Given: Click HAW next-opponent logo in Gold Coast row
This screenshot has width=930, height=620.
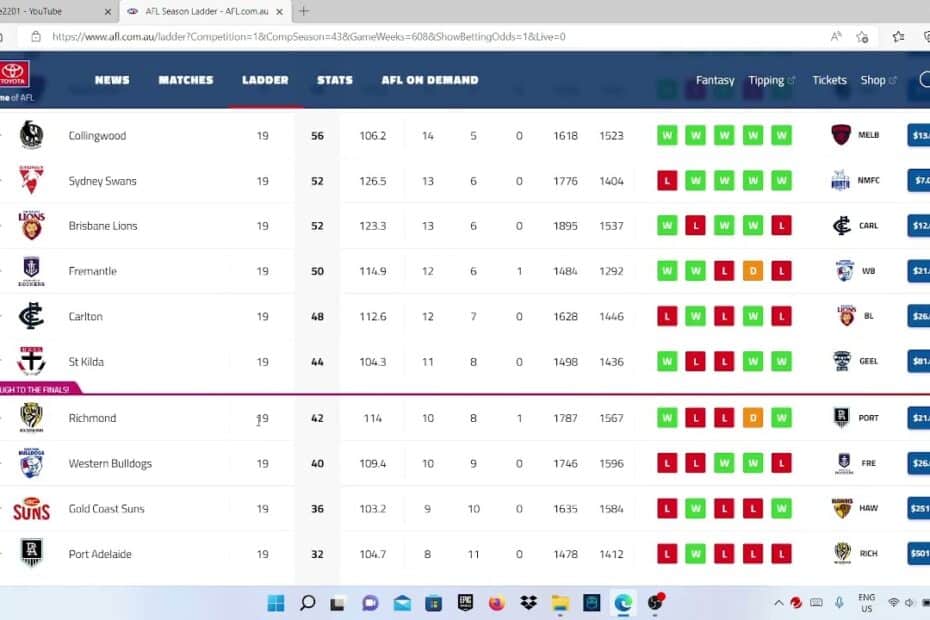Looking at the screenshot, I should point(842,508).
